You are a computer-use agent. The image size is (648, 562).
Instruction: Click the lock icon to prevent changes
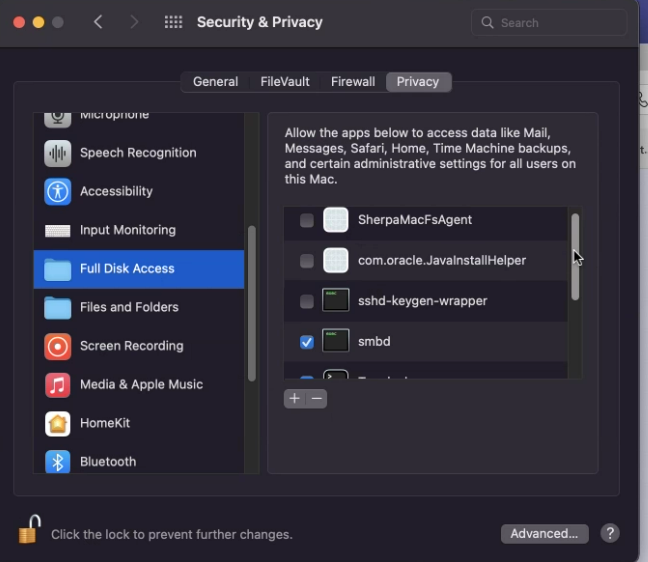tap(29, 530)
